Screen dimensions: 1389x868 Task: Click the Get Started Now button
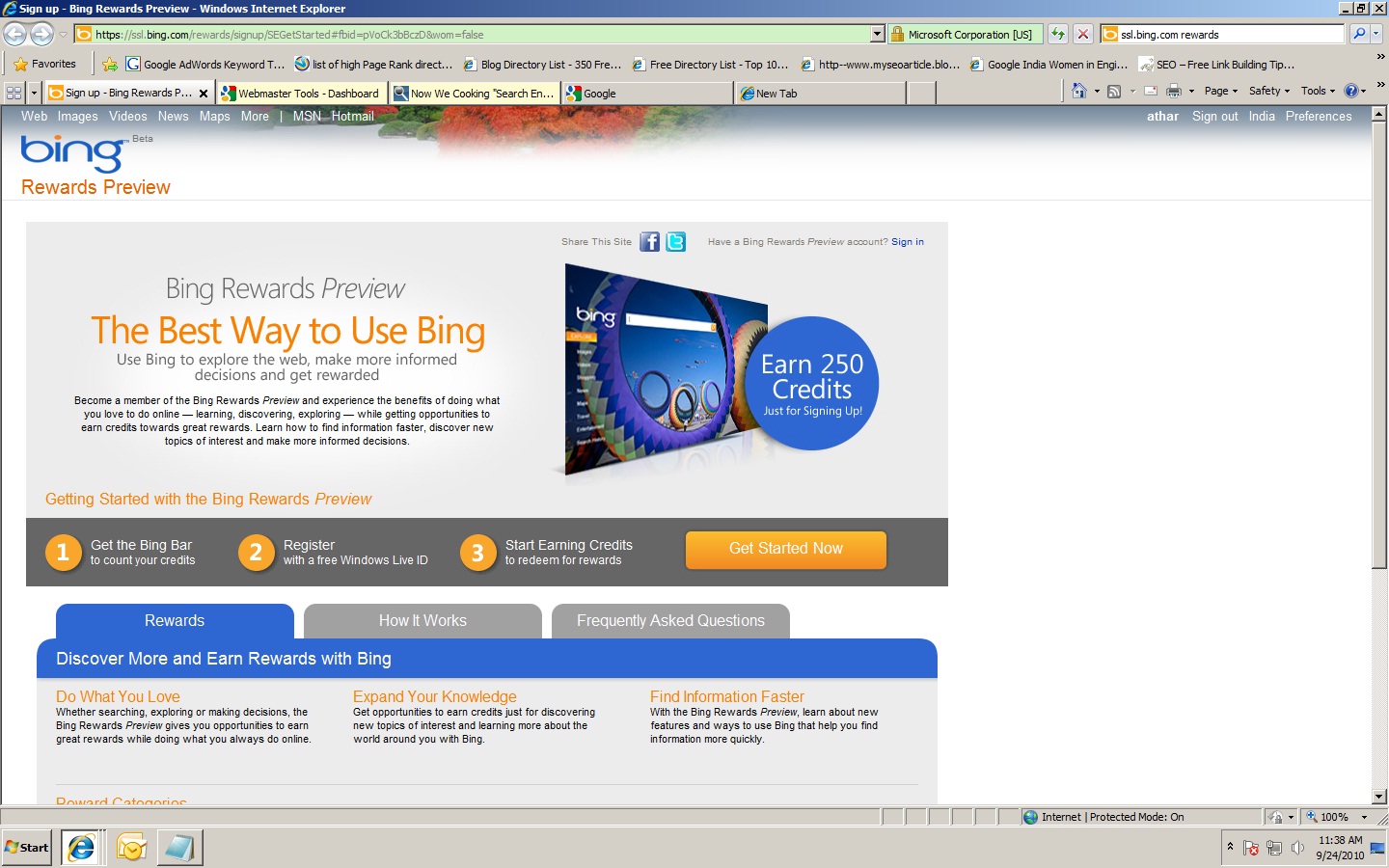coord(785,550)
